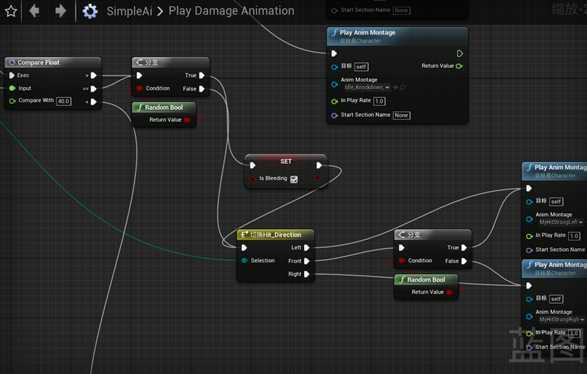Click In Play Rate 1.0 field on Knockdown montage node
587x374 pixels.
pyautogui.click(x=379, y=101)
